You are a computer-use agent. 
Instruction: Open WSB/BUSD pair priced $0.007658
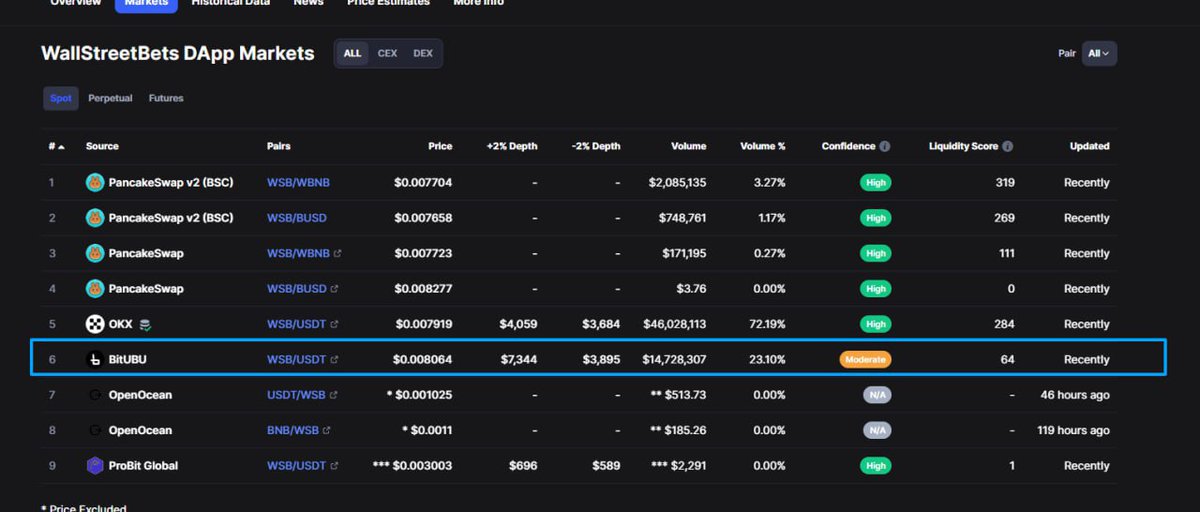coord(296,218)
